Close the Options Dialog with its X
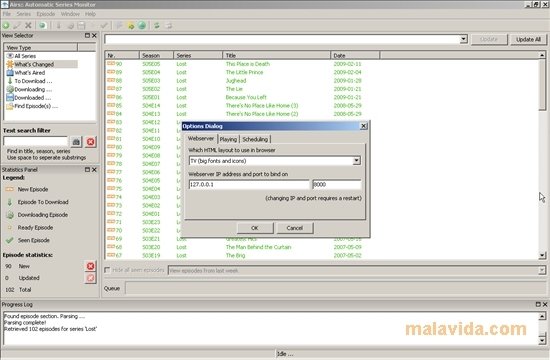The height and width of the screenshot is (360, 550). [x=364, y=126]
